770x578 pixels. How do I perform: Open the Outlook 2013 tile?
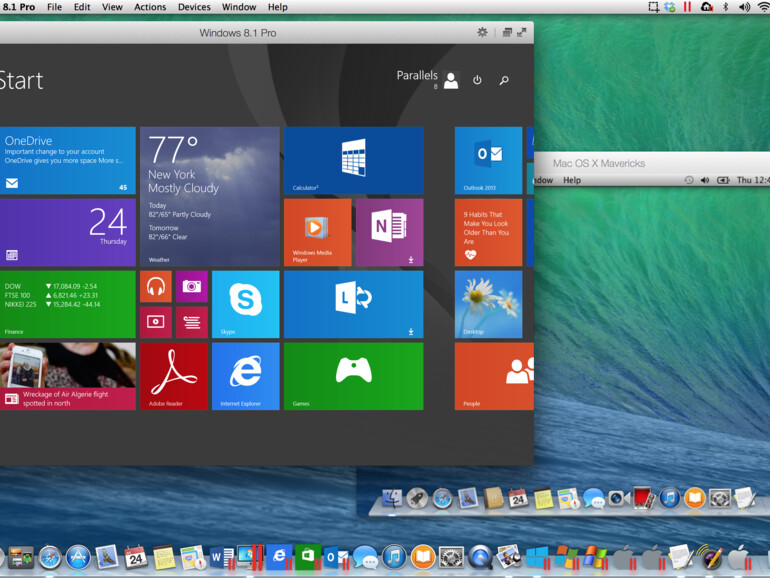488,160
